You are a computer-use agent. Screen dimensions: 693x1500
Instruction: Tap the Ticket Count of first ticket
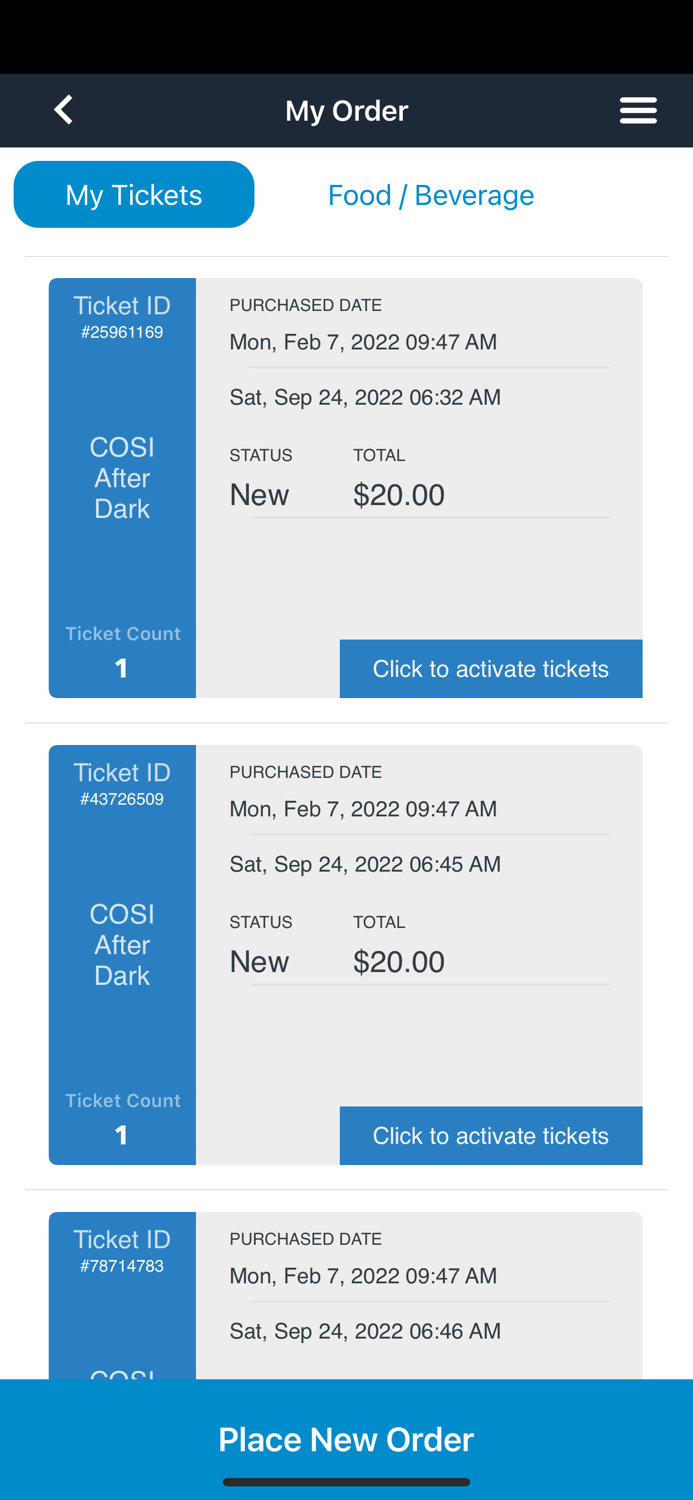pyautogui.click(x=122, y=652)
